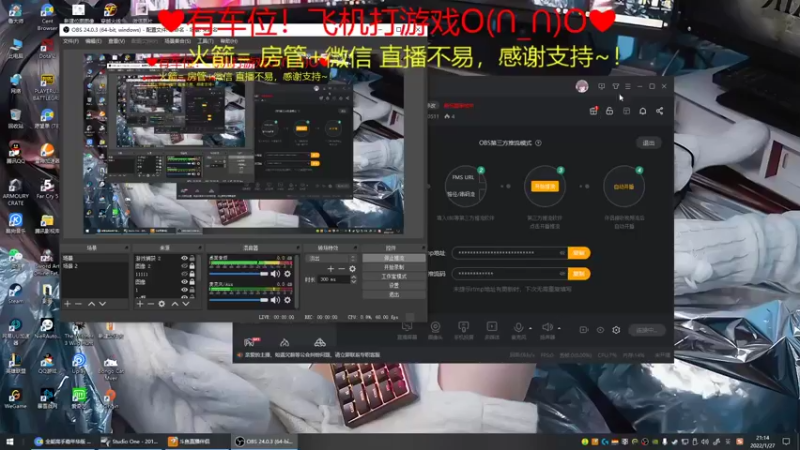
Task: Click the padlock icon in Douyu header
Action: (609, 111)
